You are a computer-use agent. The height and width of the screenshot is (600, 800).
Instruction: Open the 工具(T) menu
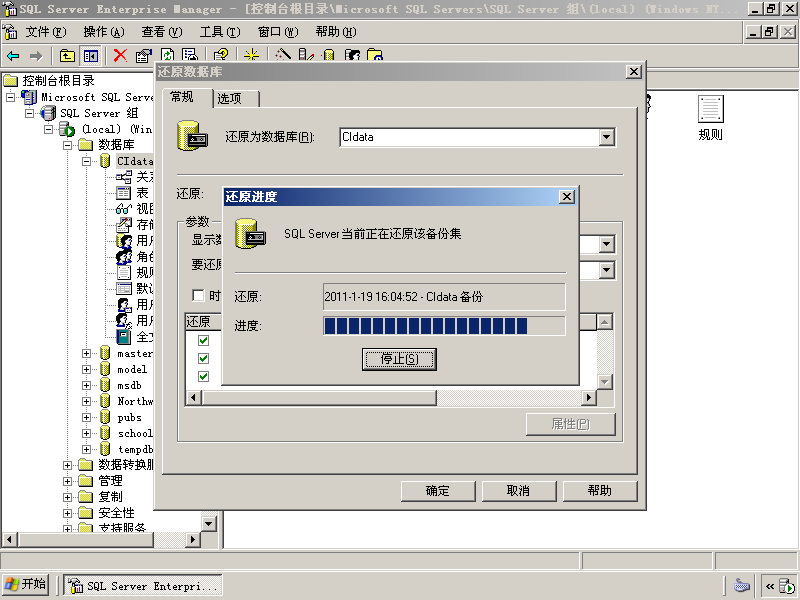(x=220, y=32)
